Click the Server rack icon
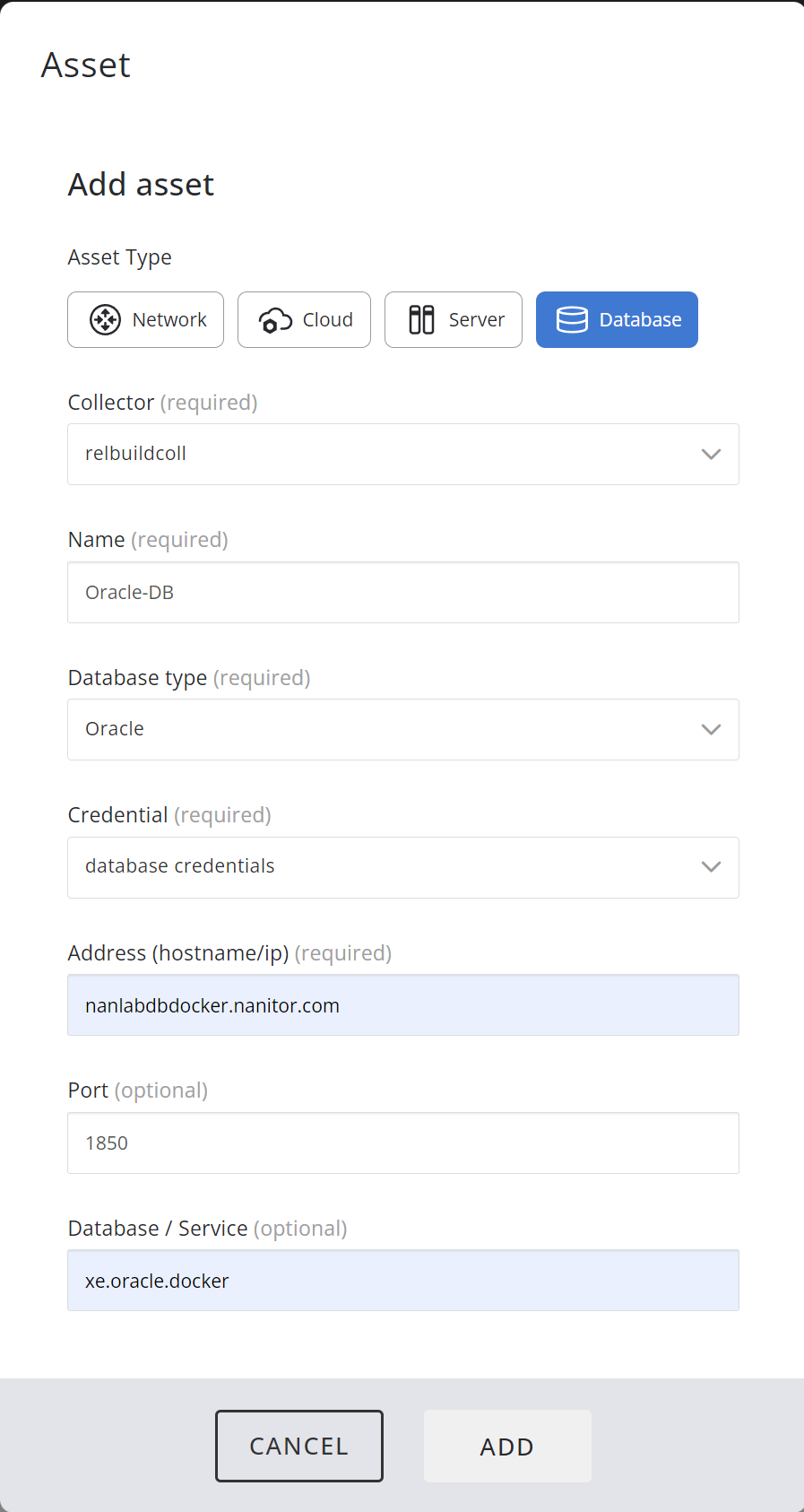This screenshot has height=1512, width=804. tap(421, 319)
